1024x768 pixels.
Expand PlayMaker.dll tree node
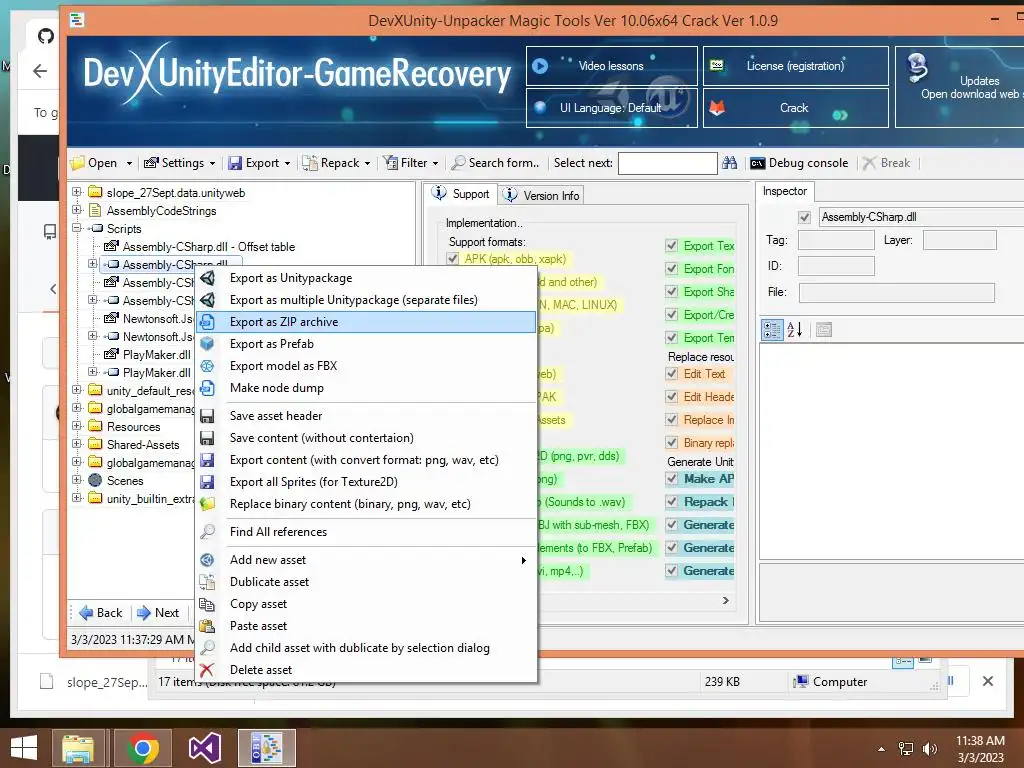click(93, 372)
